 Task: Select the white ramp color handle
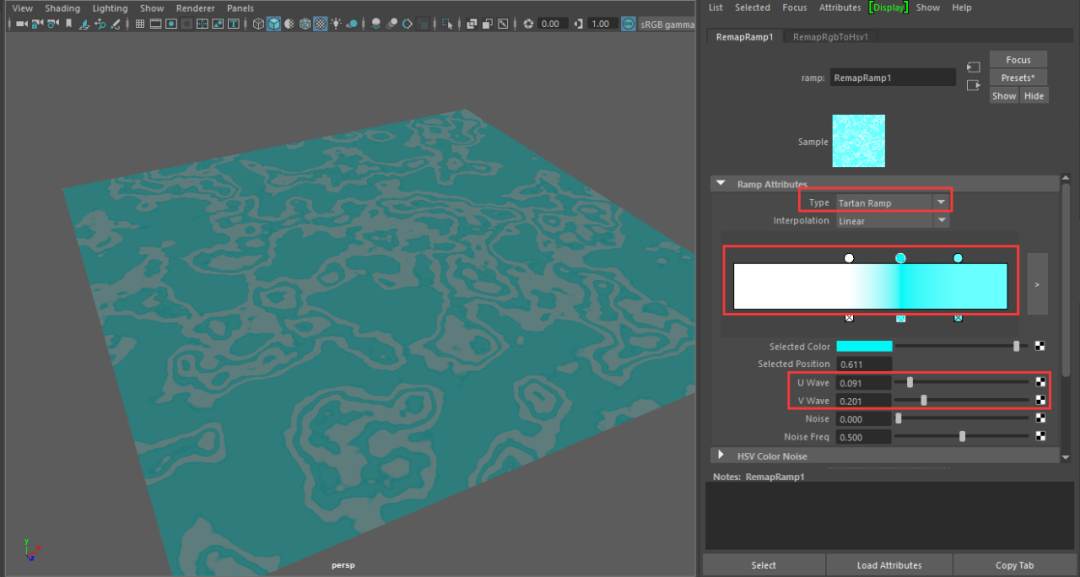pos(849,258)
